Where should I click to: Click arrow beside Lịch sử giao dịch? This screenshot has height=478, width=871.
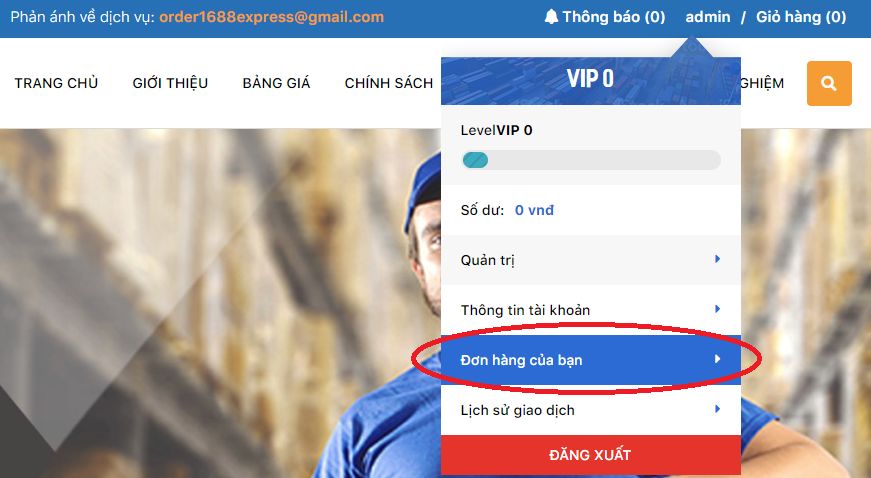point(717,409)
